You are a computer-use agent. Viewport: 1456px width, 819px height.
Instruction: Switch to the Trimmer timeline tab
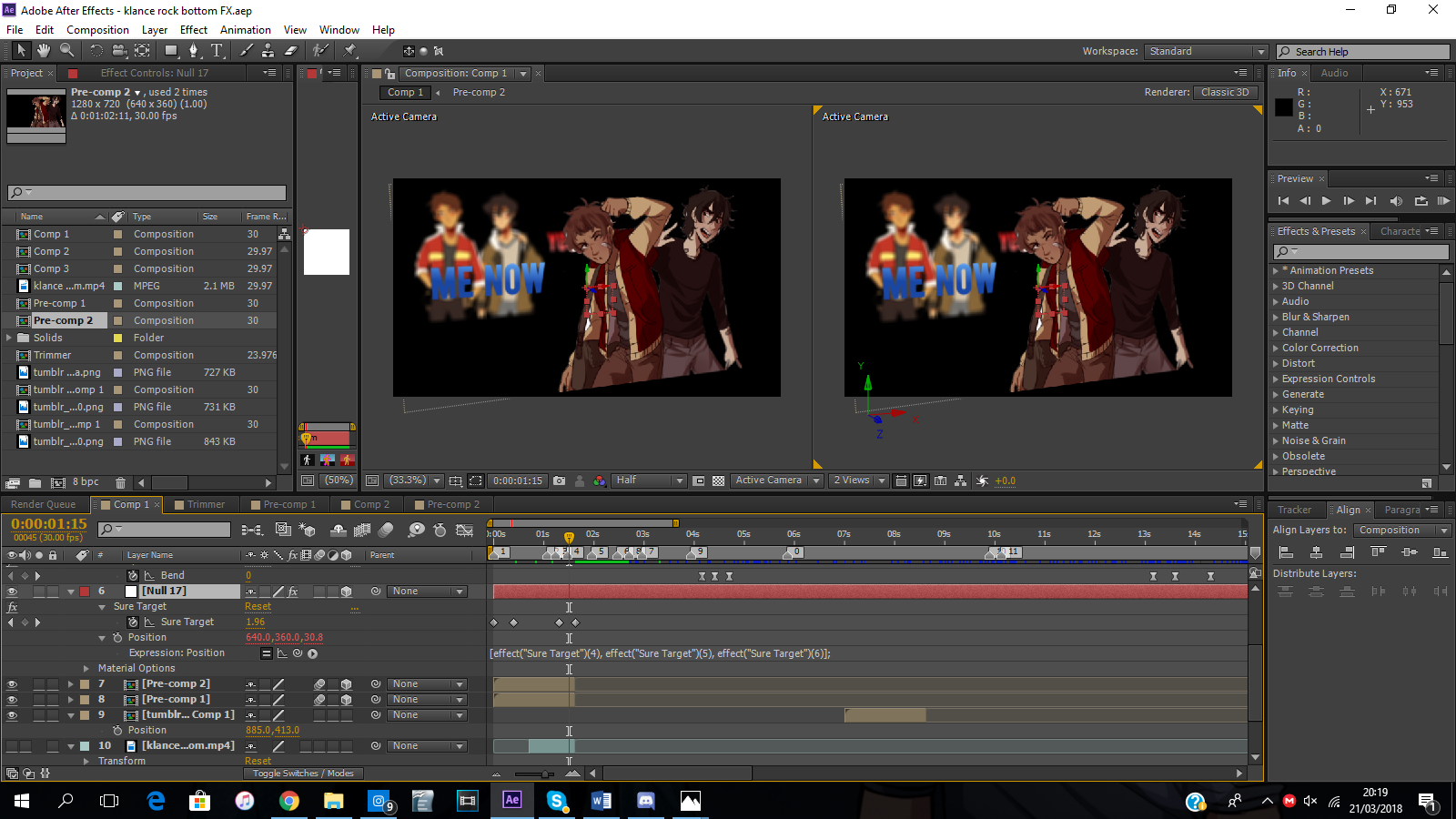[206, 504]
